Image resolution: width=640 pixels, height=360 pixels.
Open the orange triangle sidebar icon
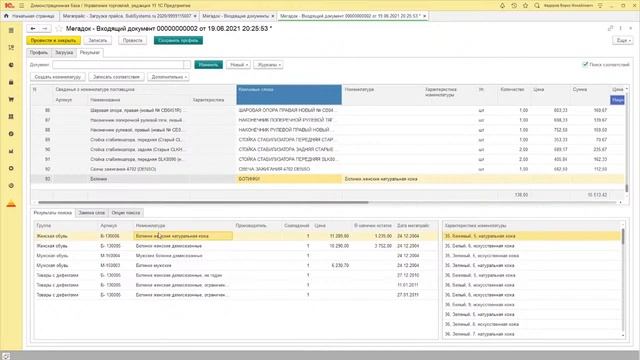(11, 204)
